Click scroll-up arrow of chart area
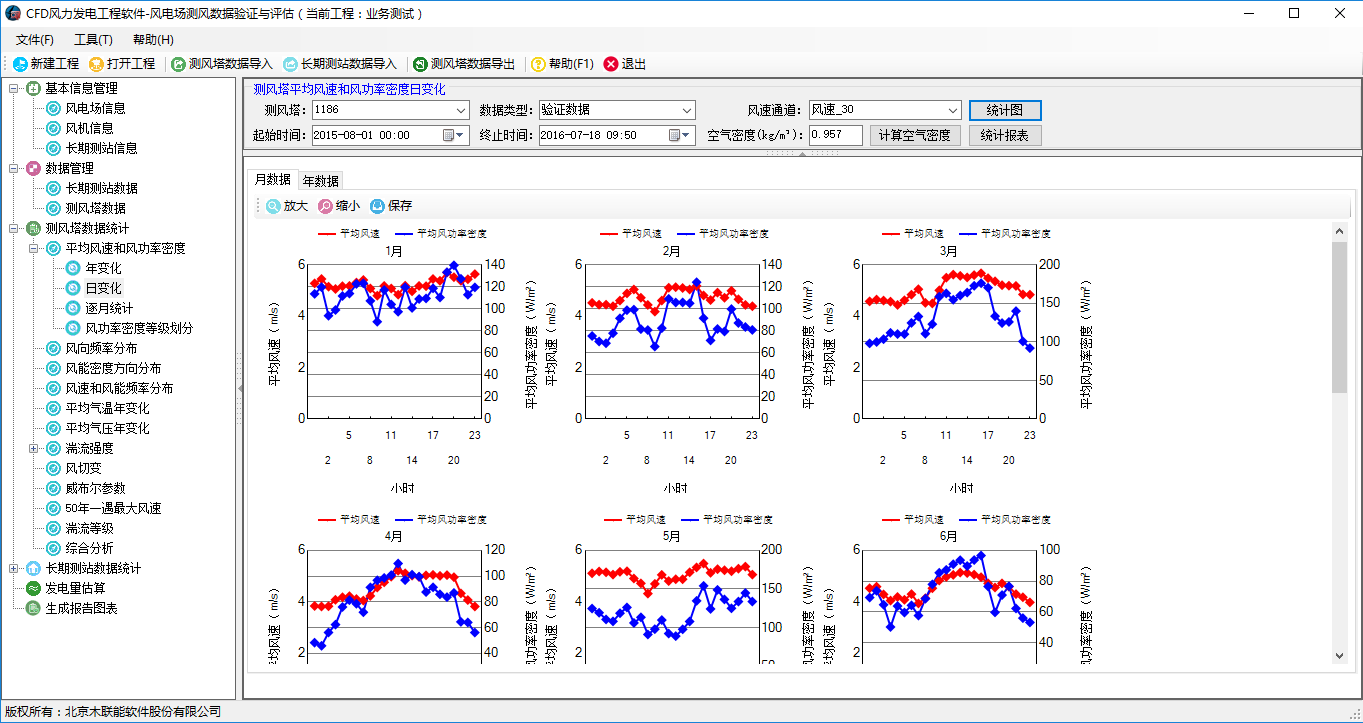The height and width of the screenshot is (723, 1363). tap(1340, 231)
